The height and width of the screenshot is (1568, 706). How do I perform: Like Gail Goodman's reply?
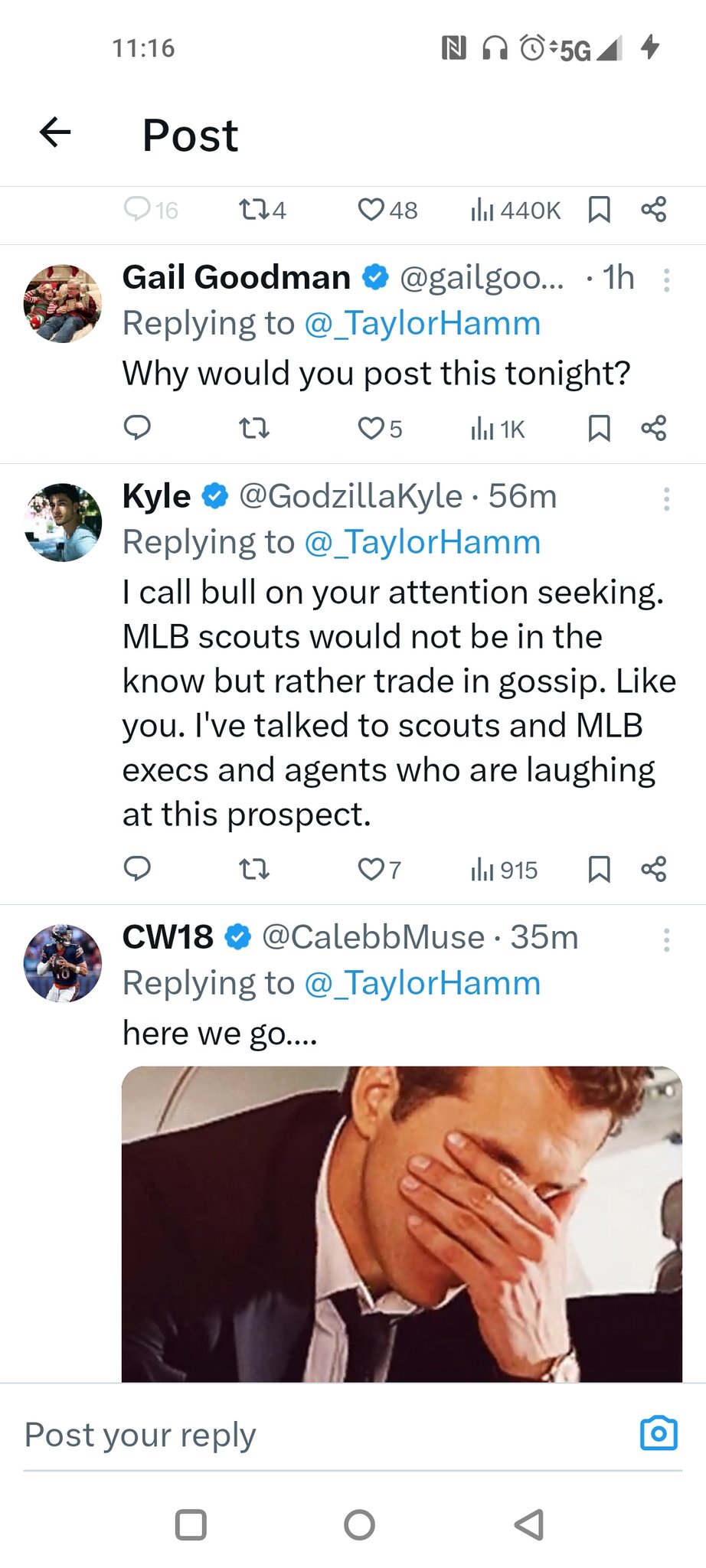pyautogui.click(x=371, y=428)
